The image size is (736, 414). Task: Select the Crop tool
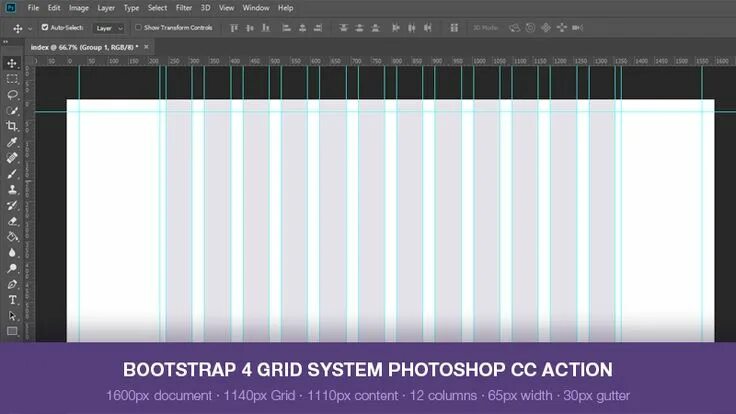(x=12, y=126)
